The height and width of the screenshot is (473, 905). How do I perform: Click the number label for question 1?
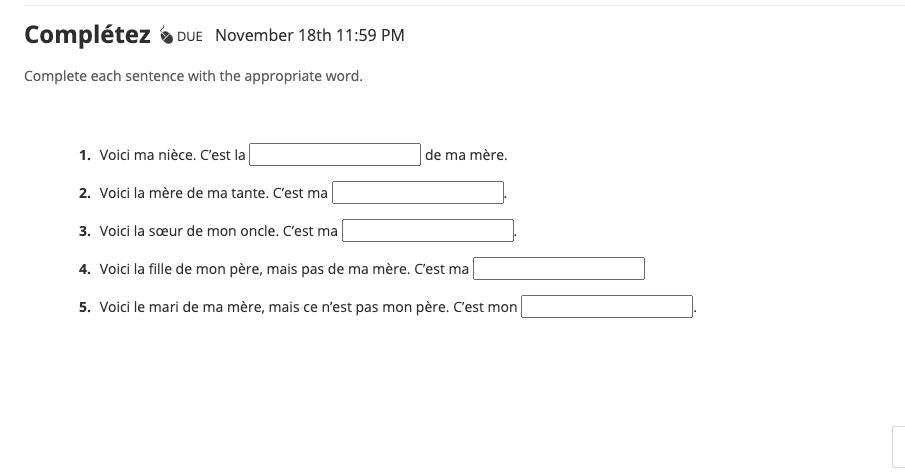point(85,155)
